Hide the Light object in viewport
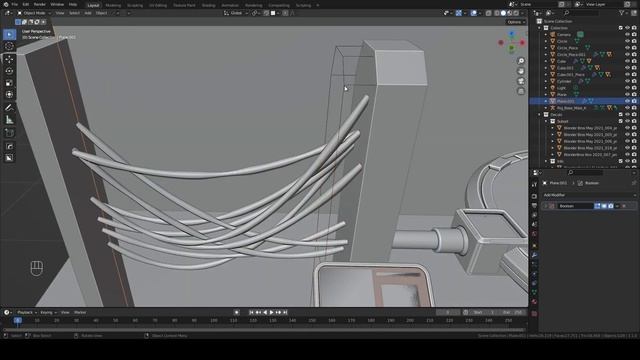Image resolution: width=640 pixels, height=360 pixels. tap(627, 88)
